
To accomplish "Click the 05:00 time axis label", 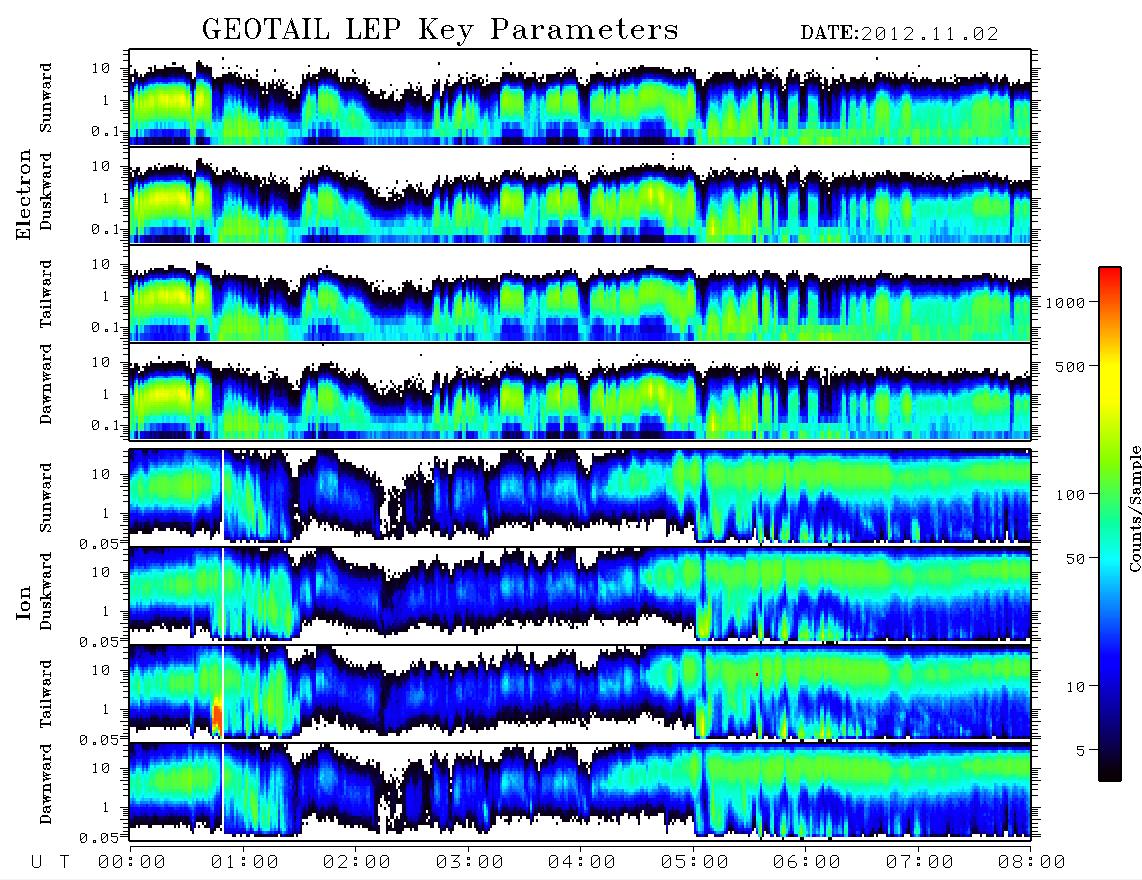I will click(x=695, y=863).
